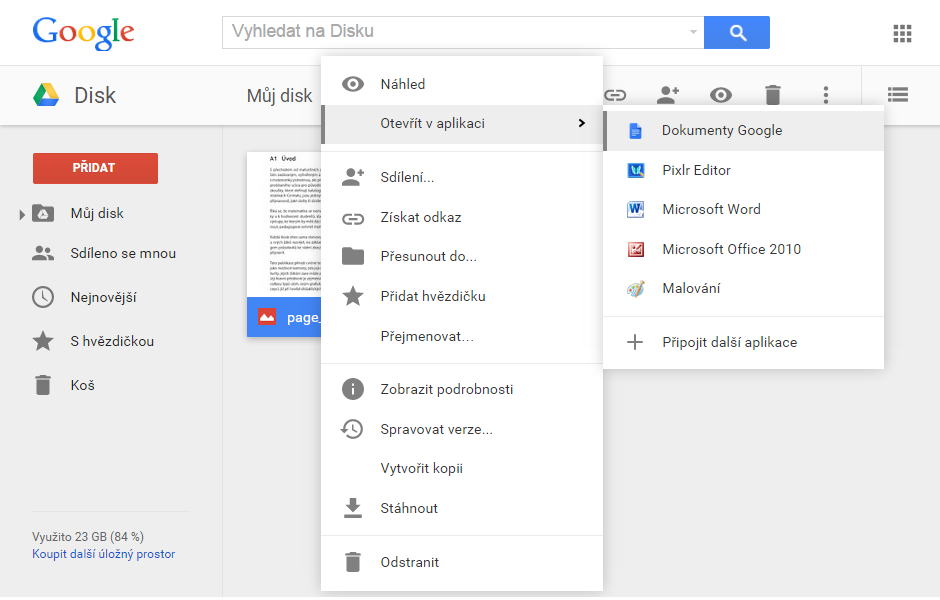Select Stáhnout in the context menu
Image resolution: width=940 pixels, height=600 pixels.
(462, 508)
